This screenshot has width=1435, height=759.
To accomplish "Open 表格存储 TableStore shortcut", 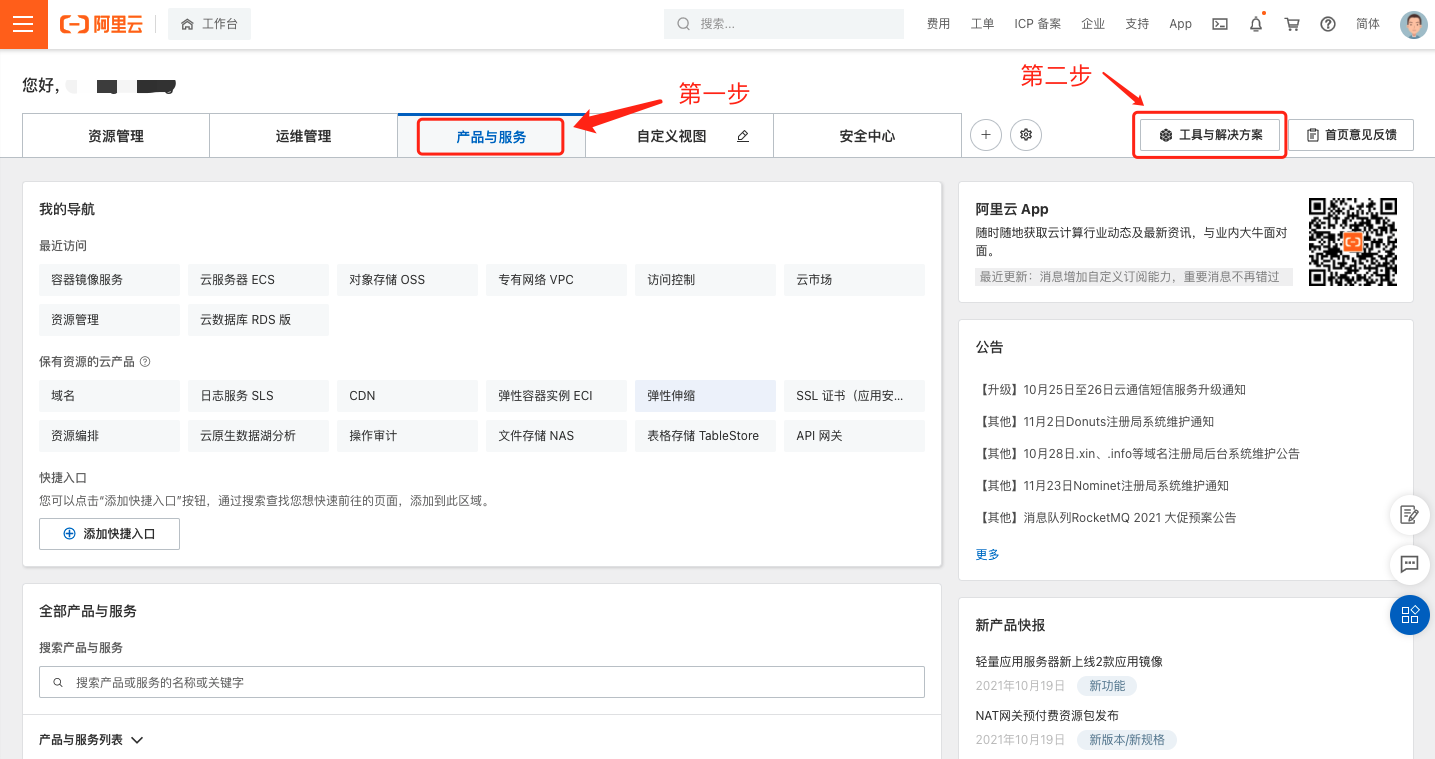I will [705, 436].
